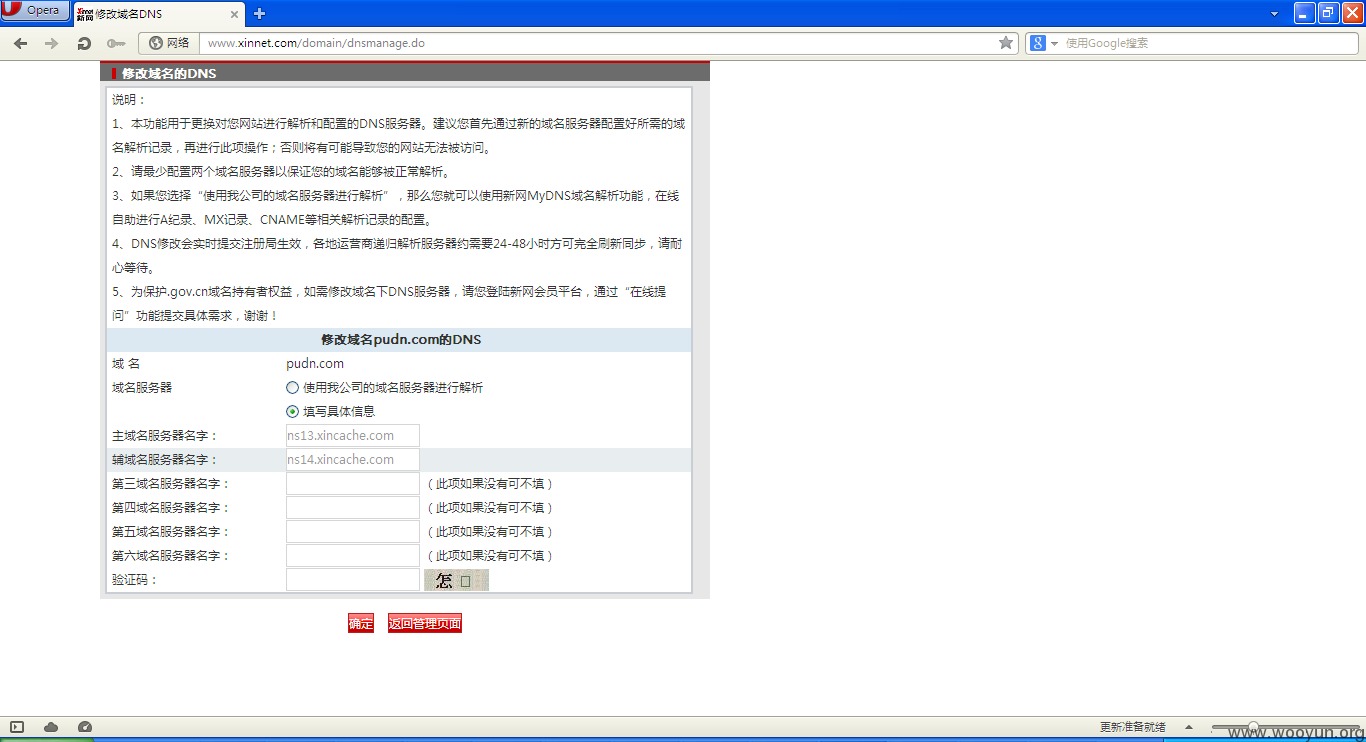Click the 辅域名服务器名字 input field
Image resolution: width=1366 pixels, height=742 pixels.
[353, 459]
